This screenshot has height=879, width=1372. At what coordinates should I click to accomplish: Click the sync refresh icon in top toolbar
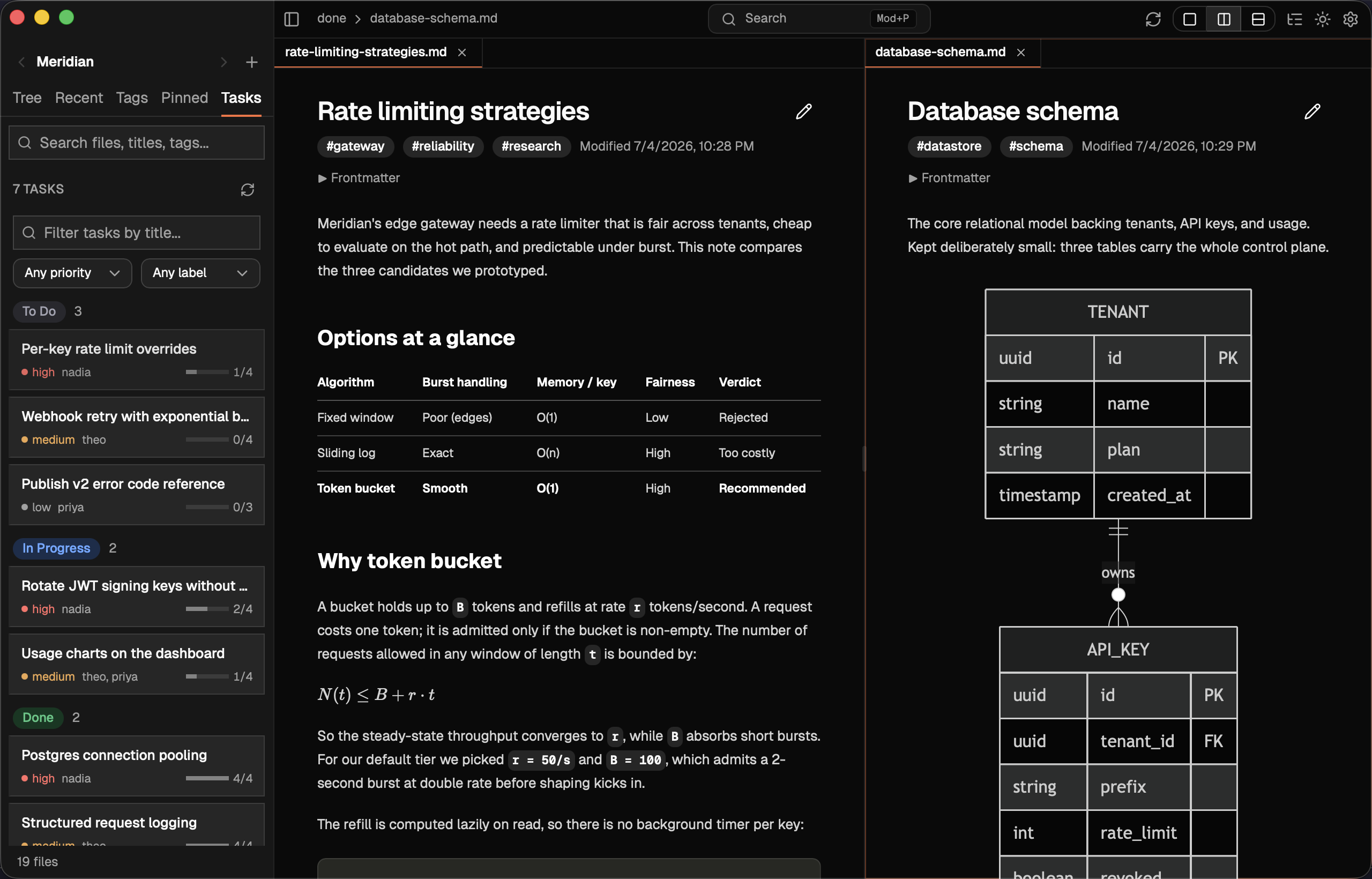1153,19
